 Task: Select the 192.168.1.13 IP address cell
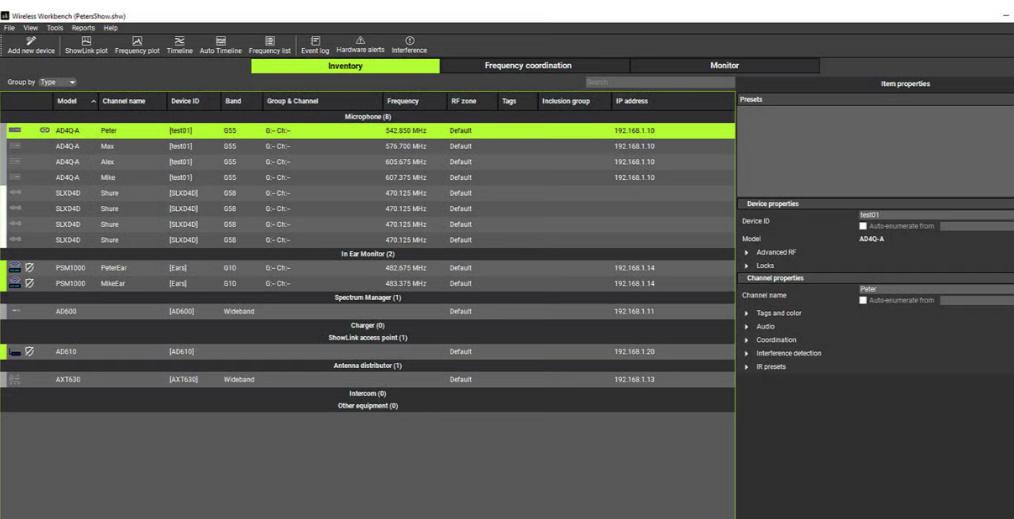point(634,379)
